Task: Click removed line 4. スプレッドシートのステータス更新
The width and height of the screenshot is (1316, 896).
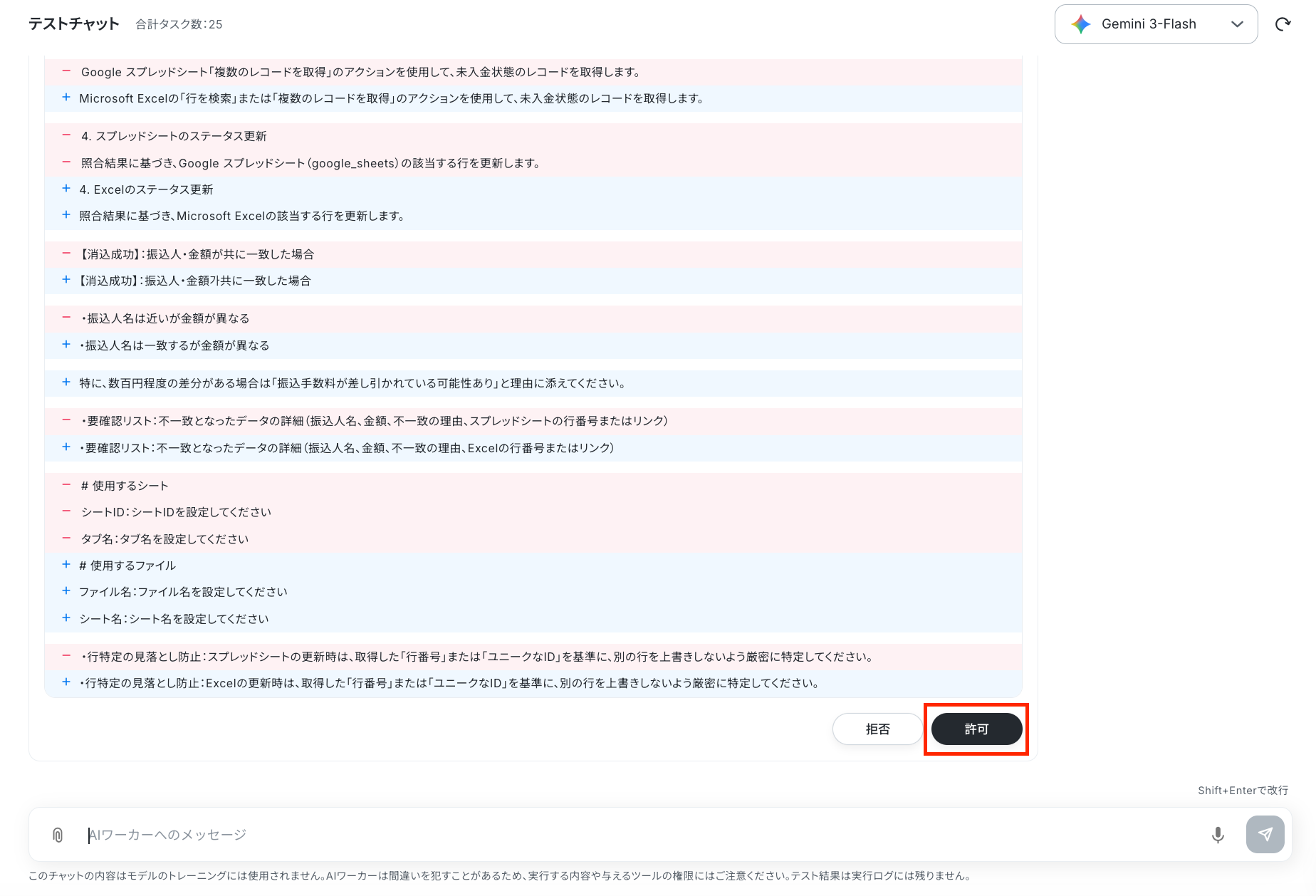Action: (533, 136)
